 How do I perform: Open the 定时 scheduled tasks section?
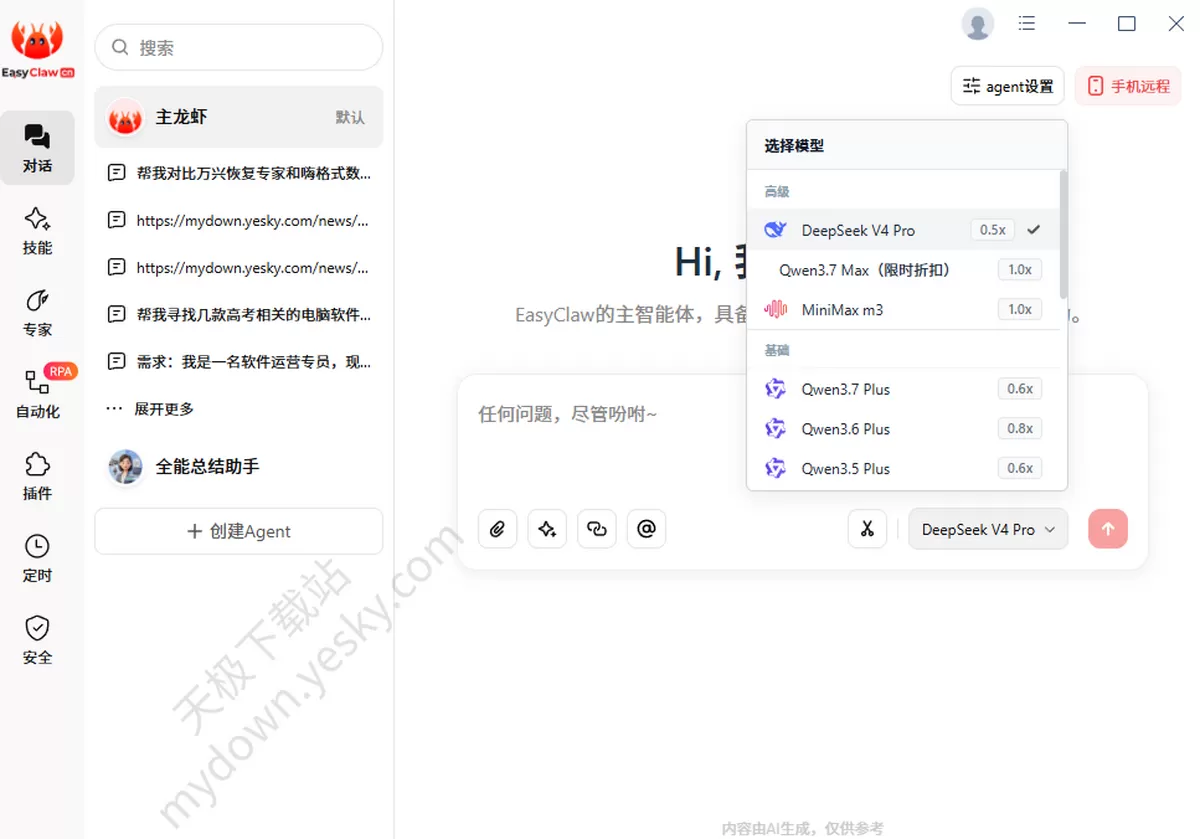[x=37, y=558]
